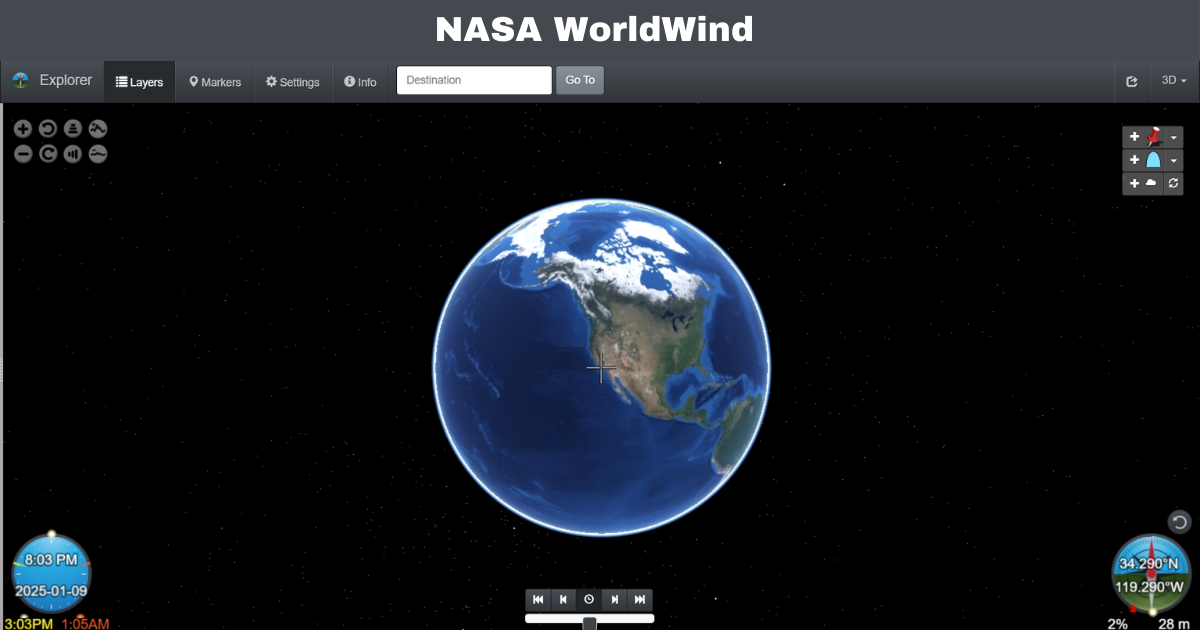Select the terrain exaggeration icon on the left
This screenshot has width=1200, height=630.
pos(97,128)
